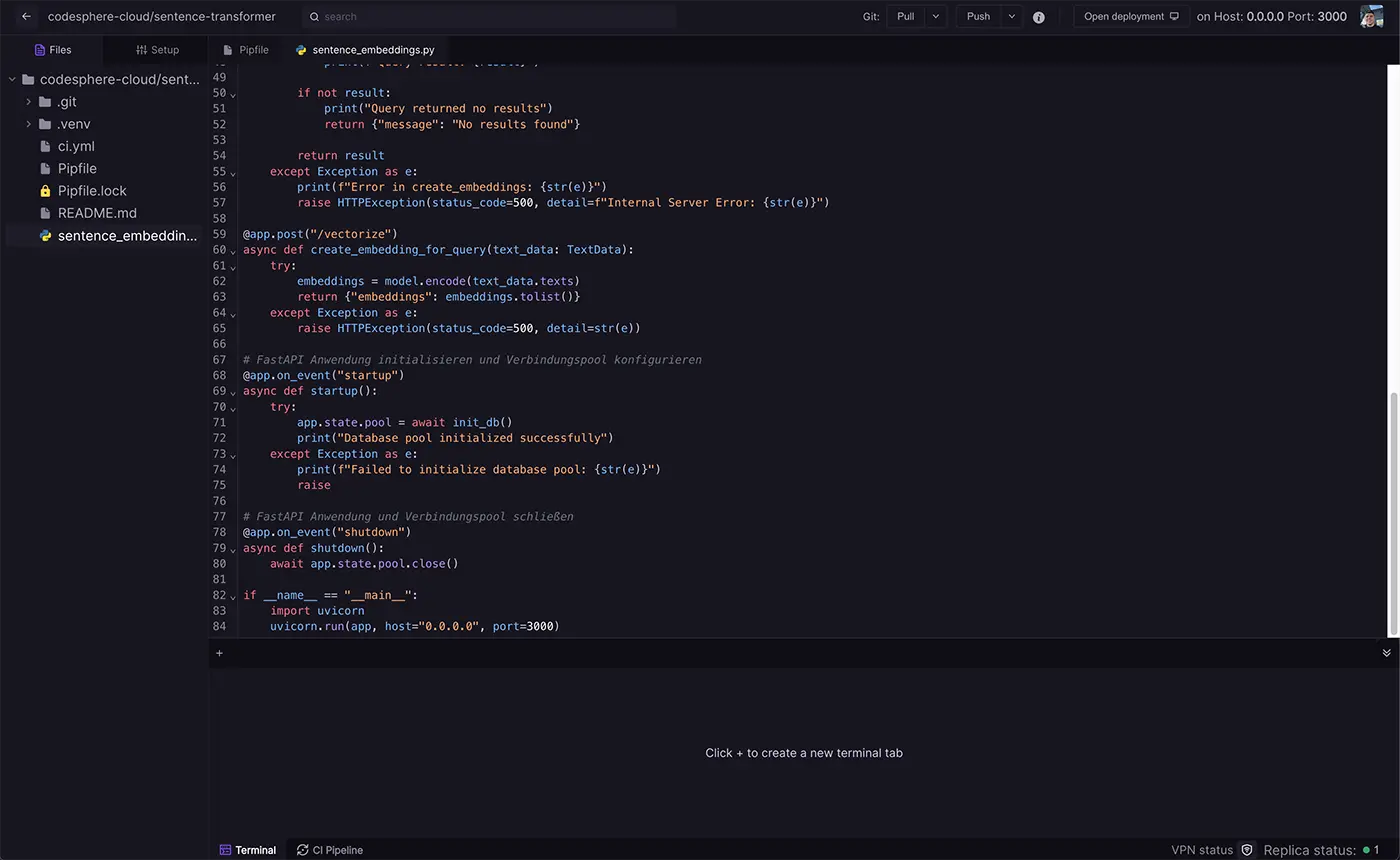Collapse the codesphere-cloud root folder
This screenshot has width=1400, height=860.
pos(12,79)
